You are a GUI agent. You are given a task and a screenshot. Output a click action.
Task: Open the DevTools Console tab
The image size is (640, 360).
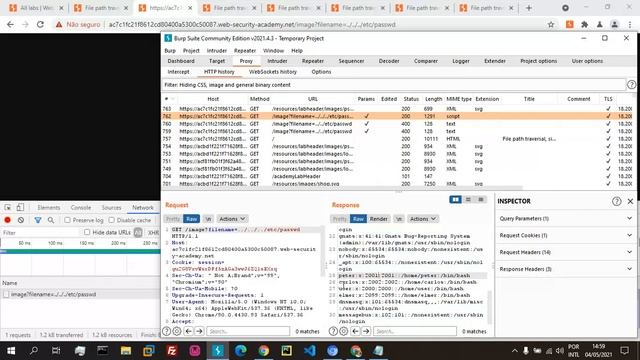81,207
